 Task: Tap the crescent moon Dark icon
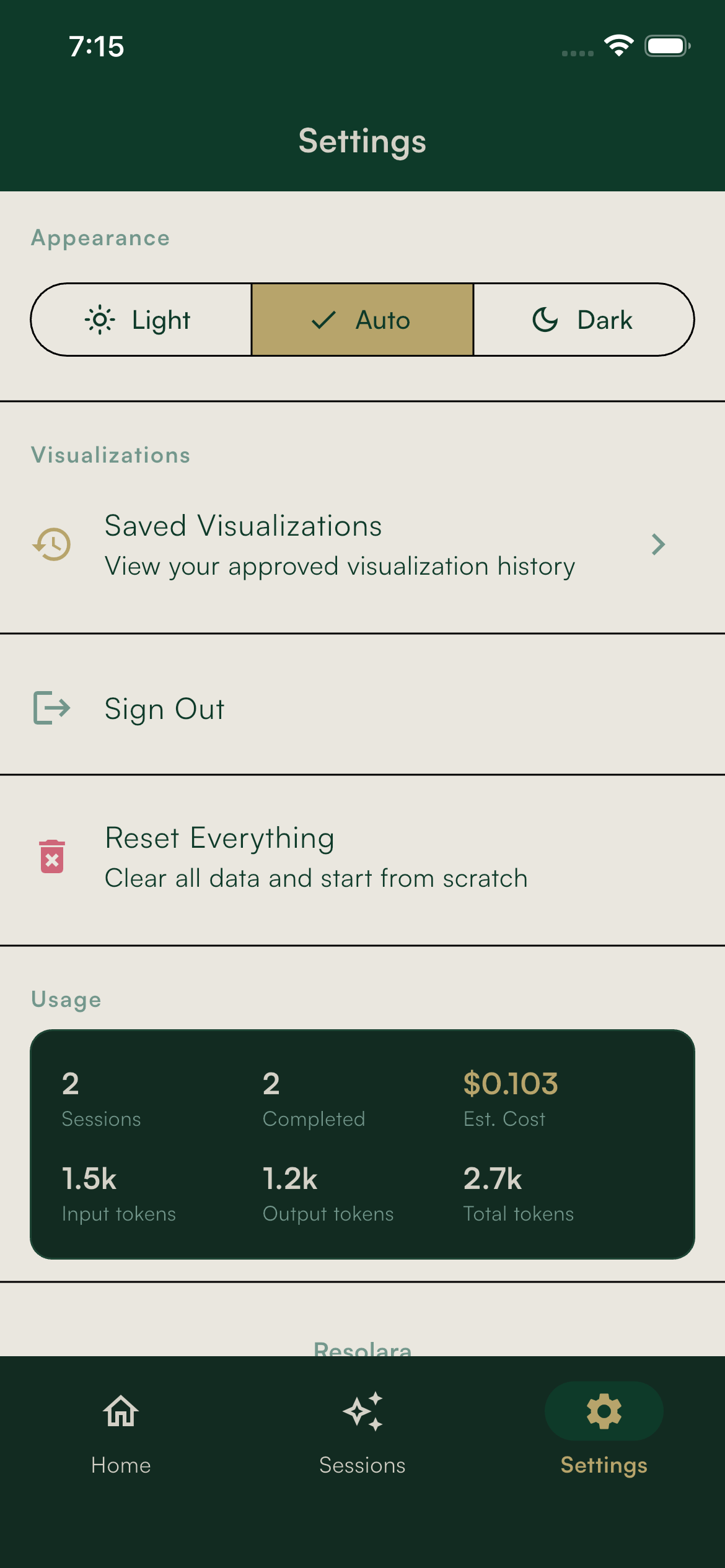pyautogui.click(x=545, y=320)
